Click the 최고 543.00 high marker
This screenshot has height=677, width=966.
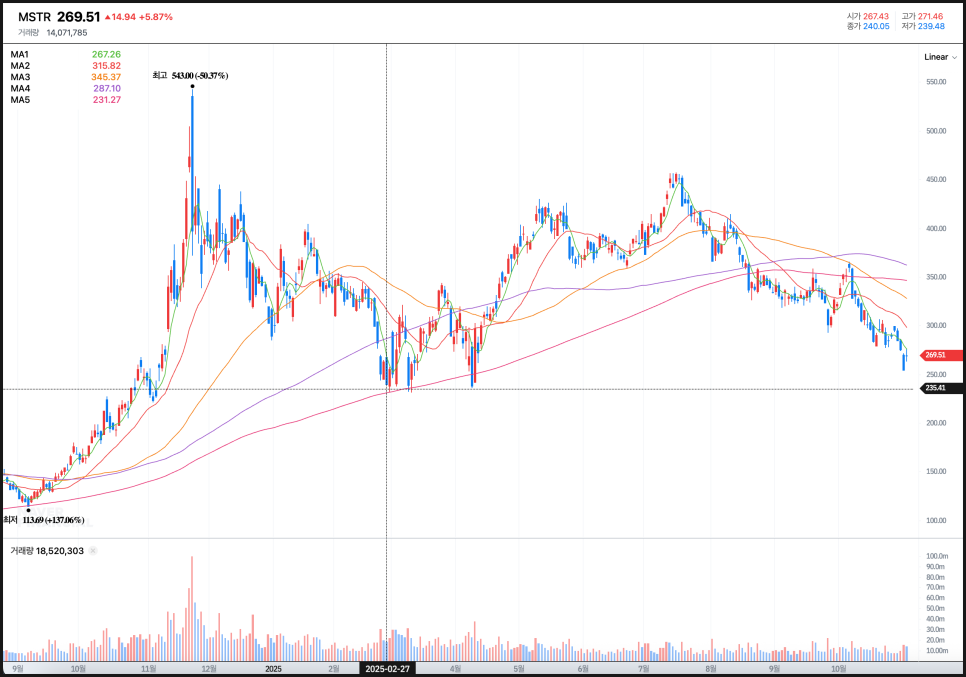[190, 76]
